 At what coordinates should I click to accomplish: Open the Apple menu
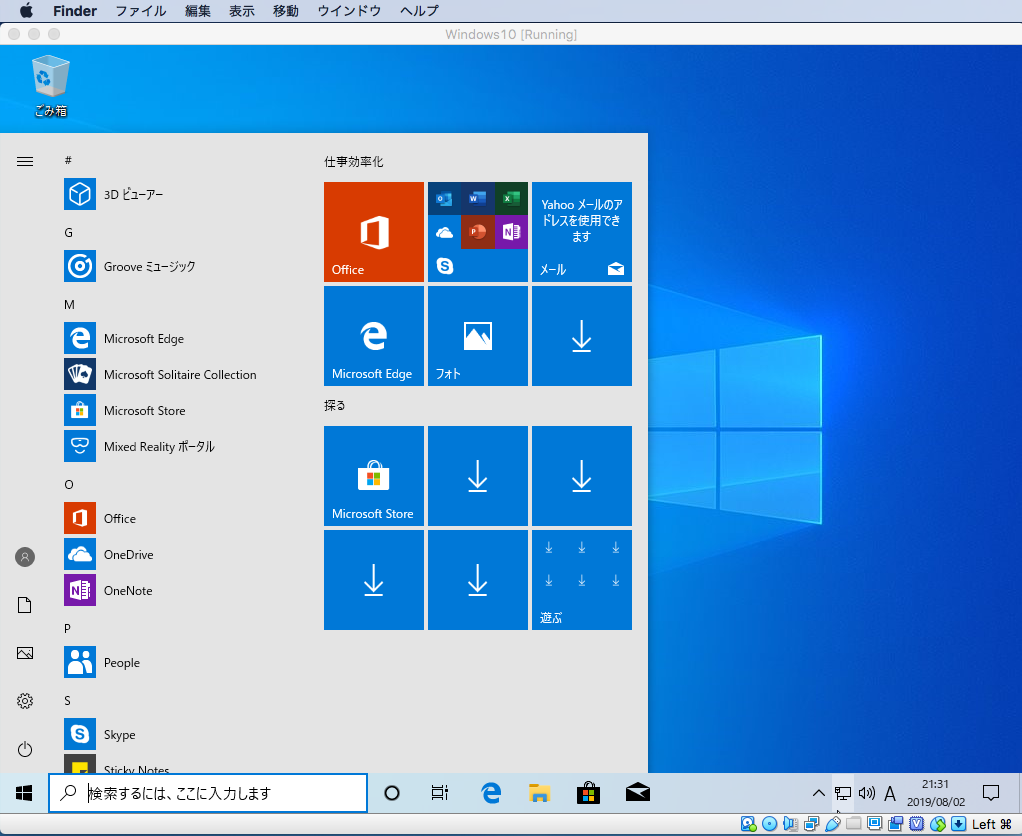pos(27,10)
